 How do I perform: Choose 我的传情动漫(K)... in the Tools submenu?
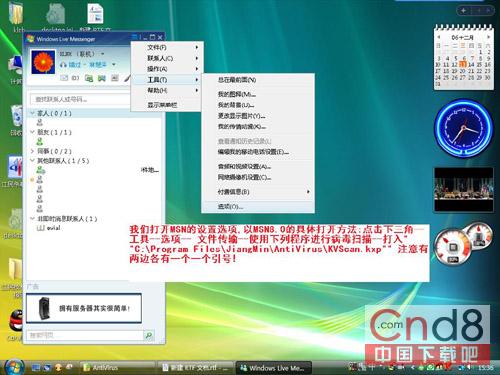click(258, 127)
